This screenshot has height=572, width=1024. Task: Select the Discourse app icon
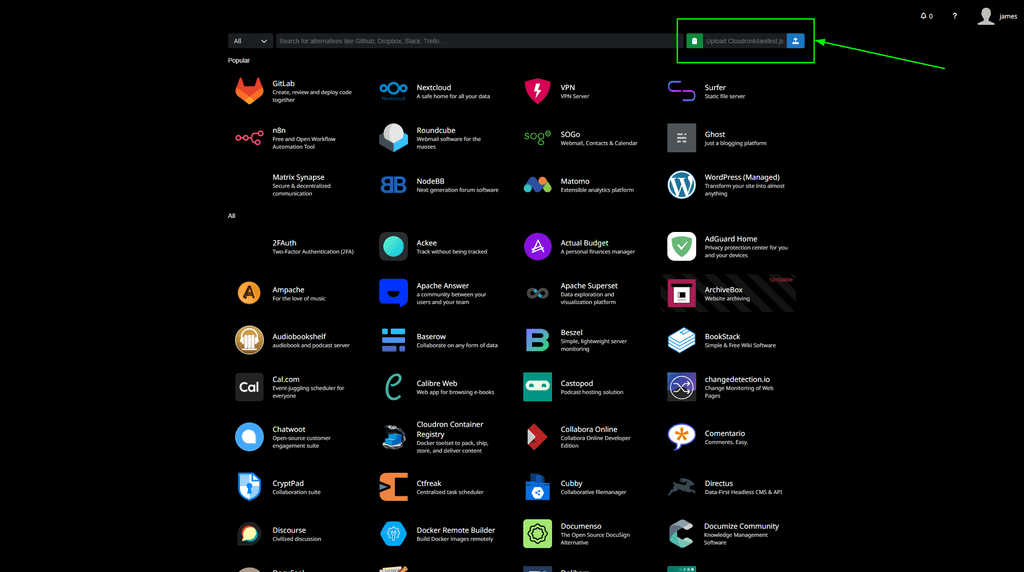(249, 534)
